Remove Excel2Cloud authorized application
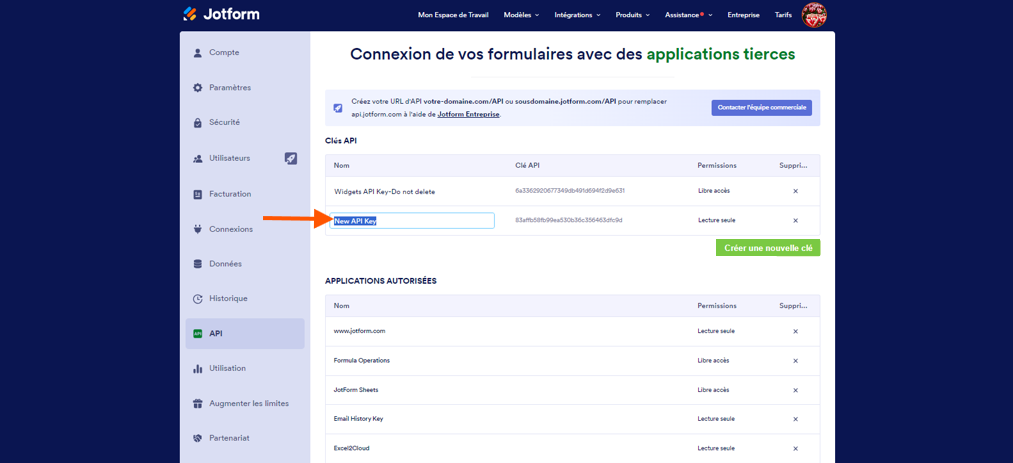The width and height of the screenshot is (1013, 463). click(795, 448)
